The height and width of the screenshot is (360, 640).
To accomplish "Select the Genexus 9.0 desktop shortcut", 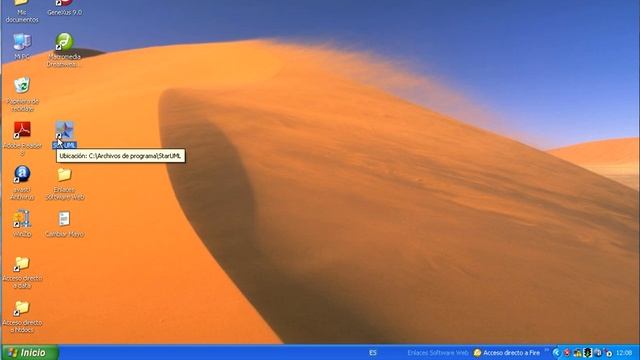I will pyautogui.click(x=64, y=8).
